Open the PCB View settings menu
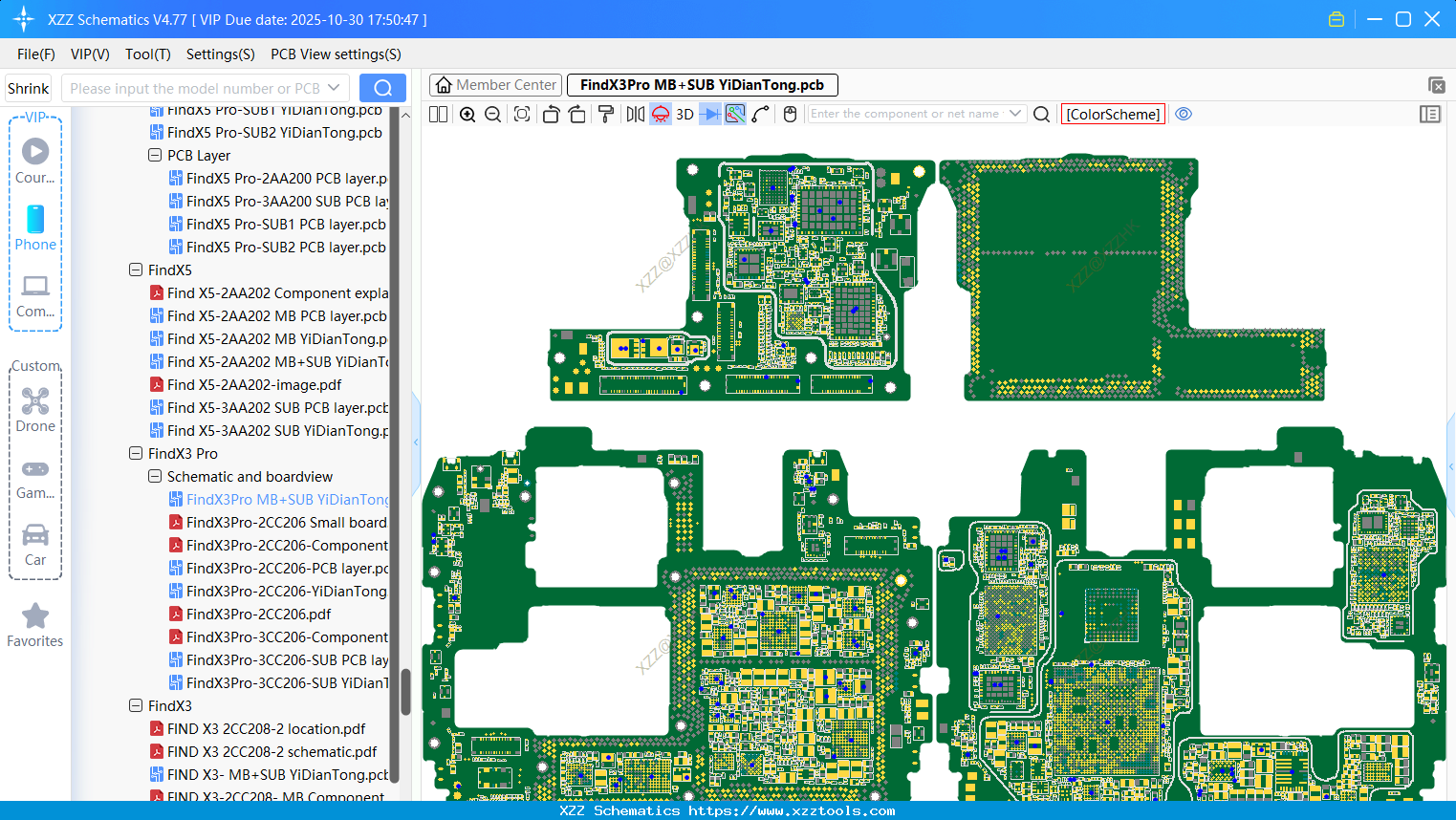1456x820 pixels. click(336, 54)
